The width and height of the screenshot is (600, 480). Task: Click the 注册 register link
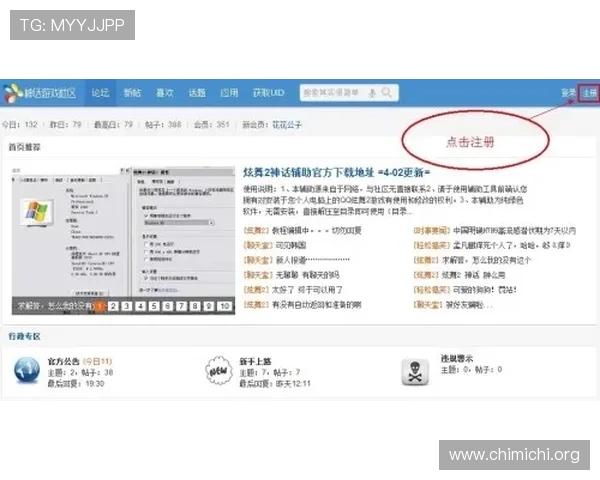589,93
